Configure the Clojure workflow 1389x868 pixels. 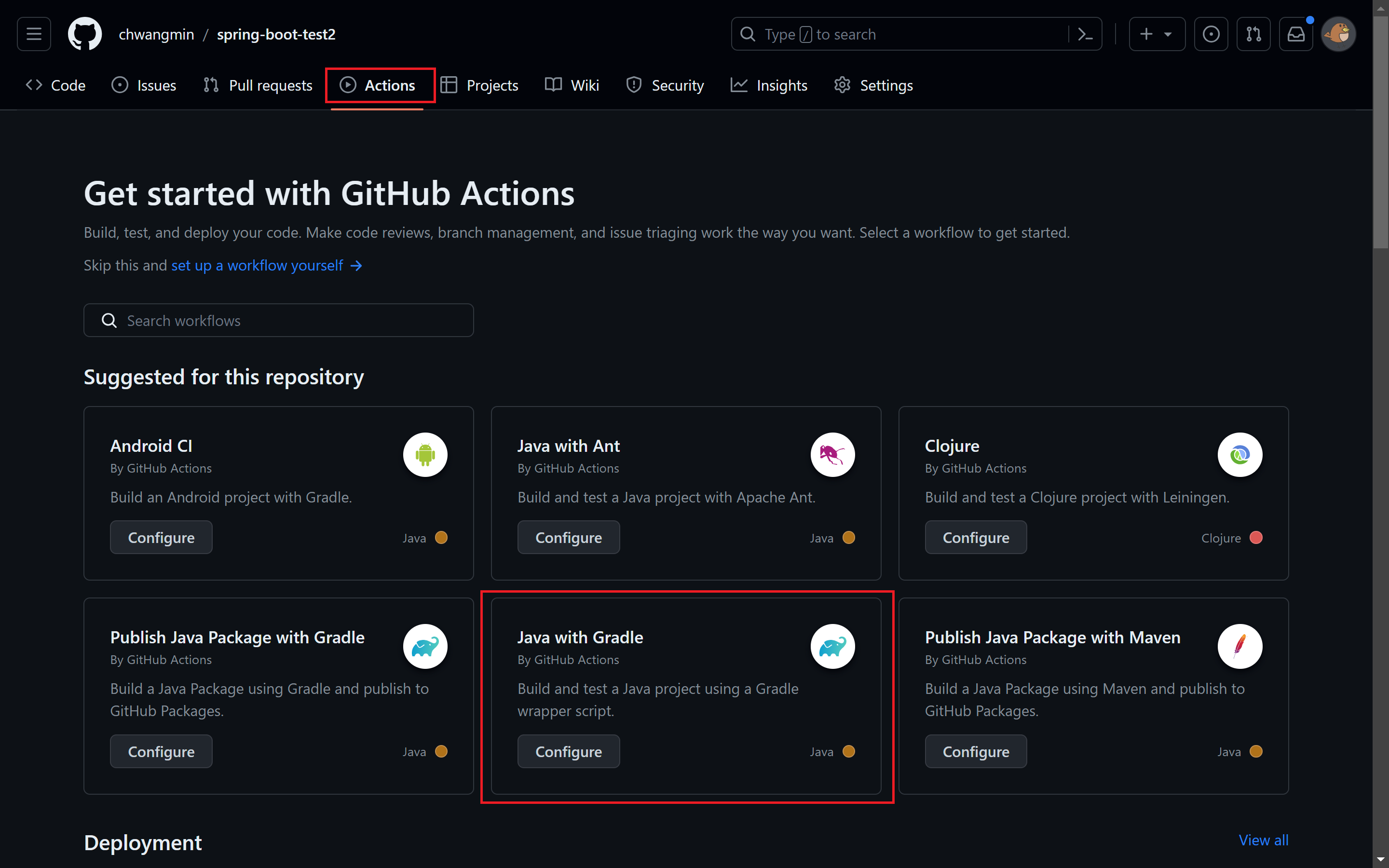[x=976, y=537]
